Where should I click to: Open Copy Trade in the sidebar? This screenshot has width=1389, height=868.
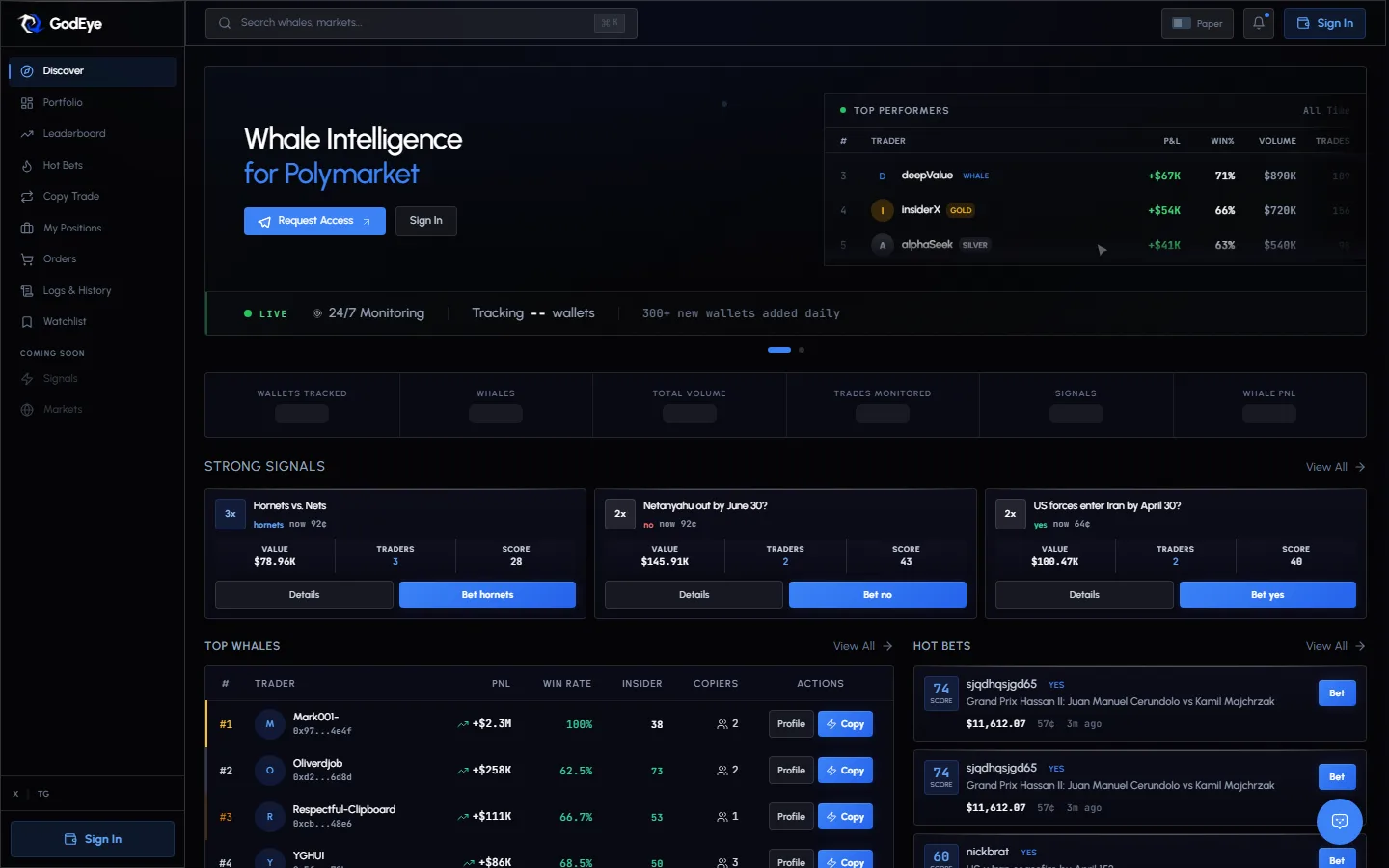pyautogui.click(x=70, y=197)
